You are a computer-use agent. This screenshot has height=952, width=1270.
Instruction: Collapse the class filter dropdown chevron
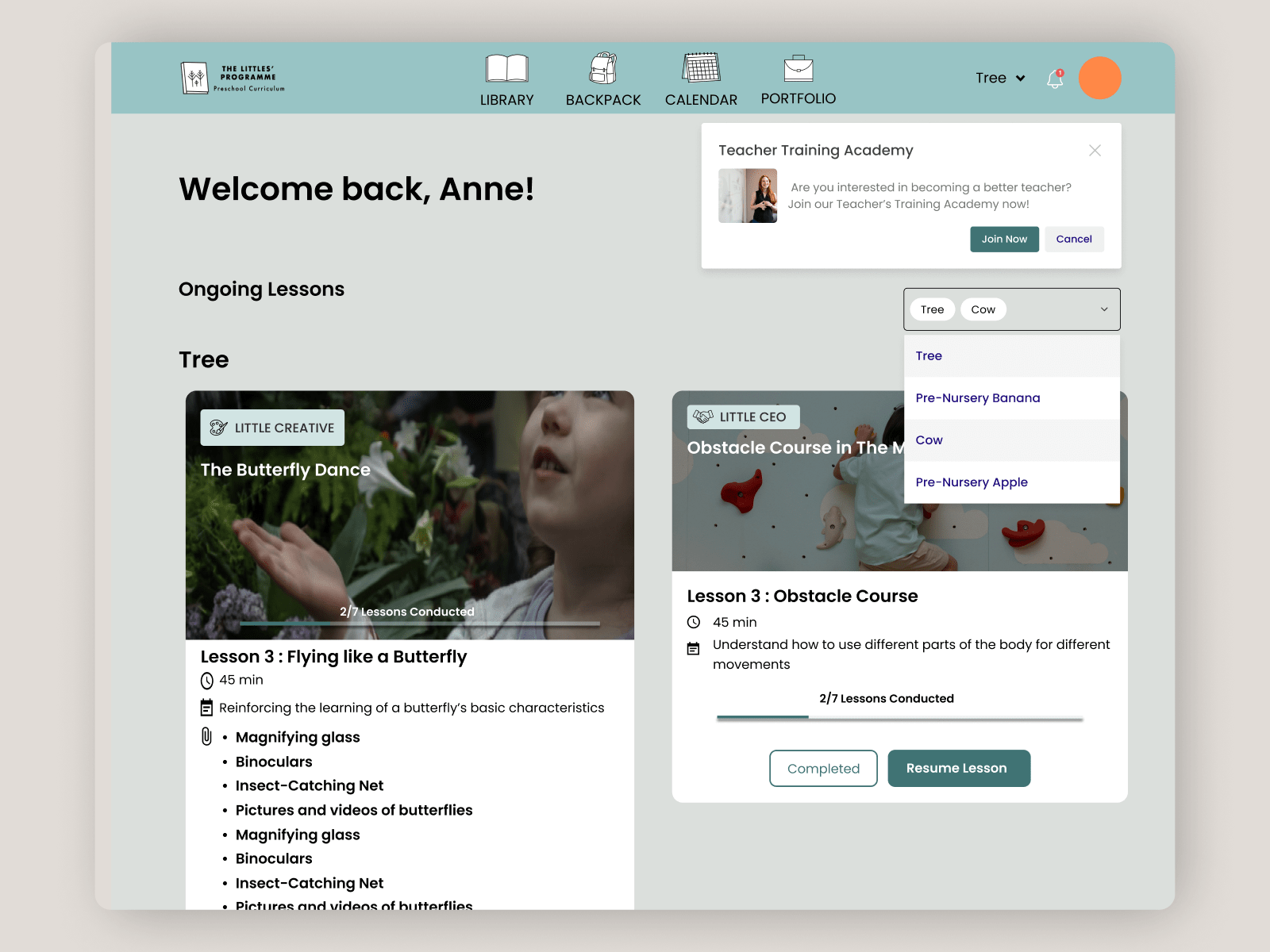pos(1104,309)
